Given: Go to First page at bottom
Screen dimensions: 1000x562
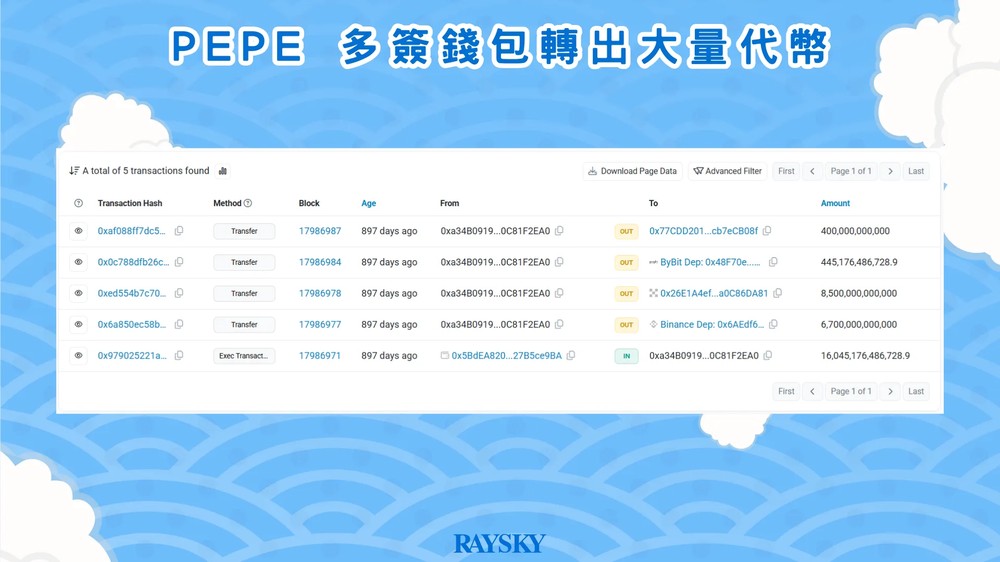Looking at the screenshot, I should [x=786, y=391].
